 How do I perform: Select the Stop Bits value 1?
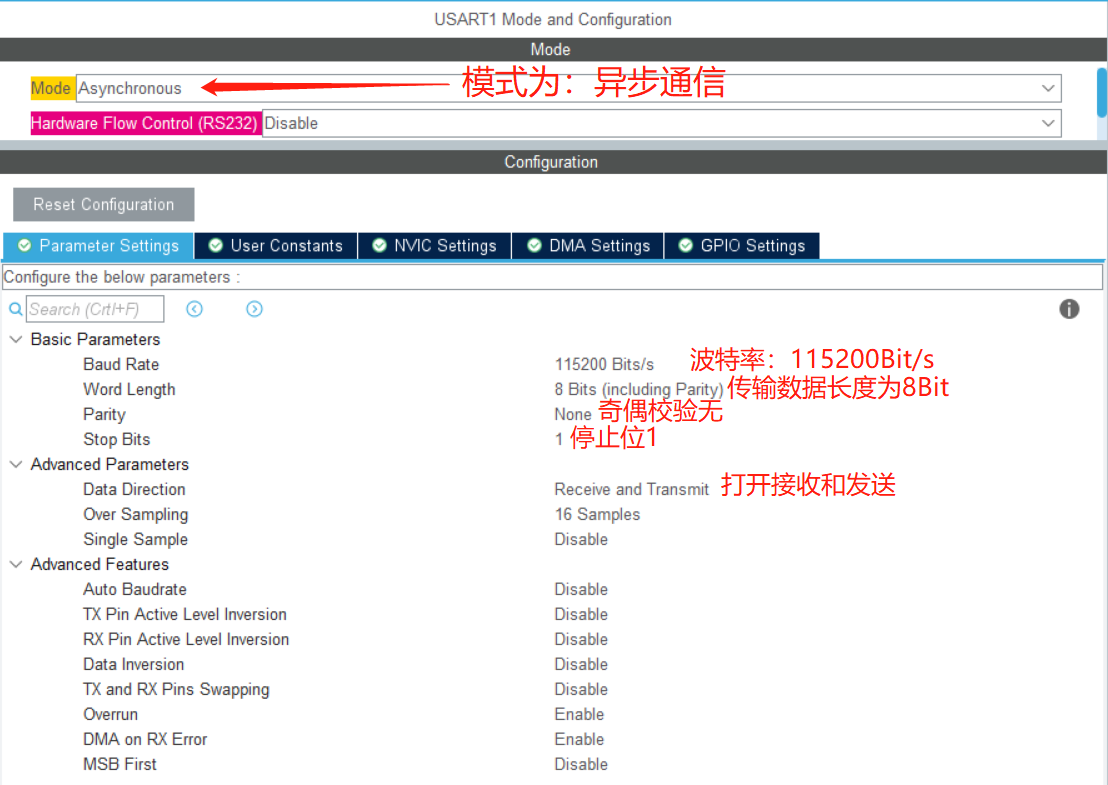pyautogui.click(x=559, y=439)
